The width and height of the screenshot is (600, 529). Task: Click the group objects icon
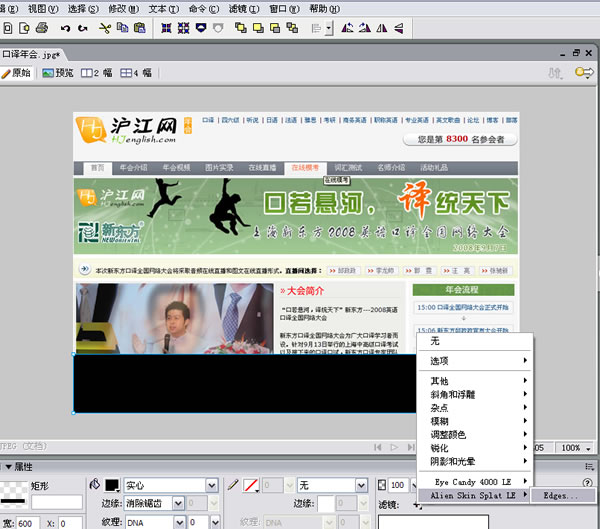[x=166, y=28]
